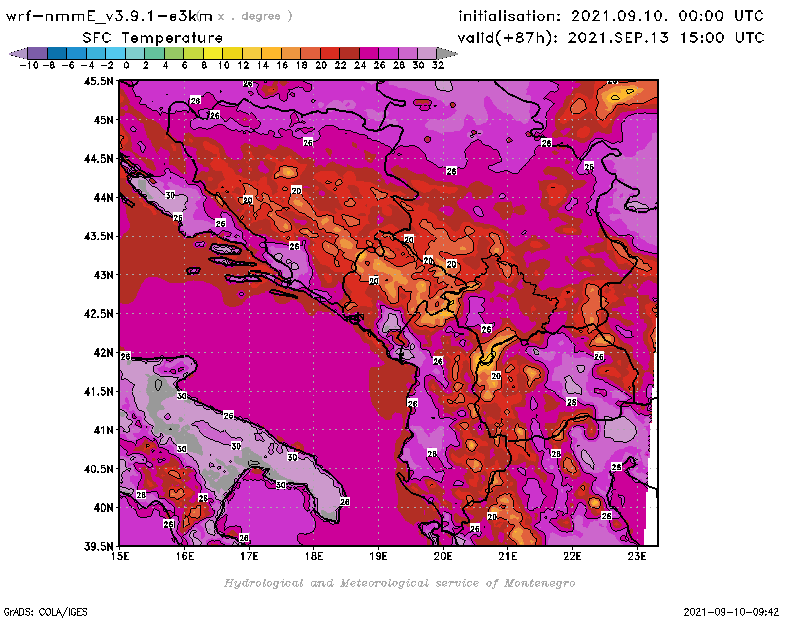Click the 39.5N latitude label

[98, 547]
